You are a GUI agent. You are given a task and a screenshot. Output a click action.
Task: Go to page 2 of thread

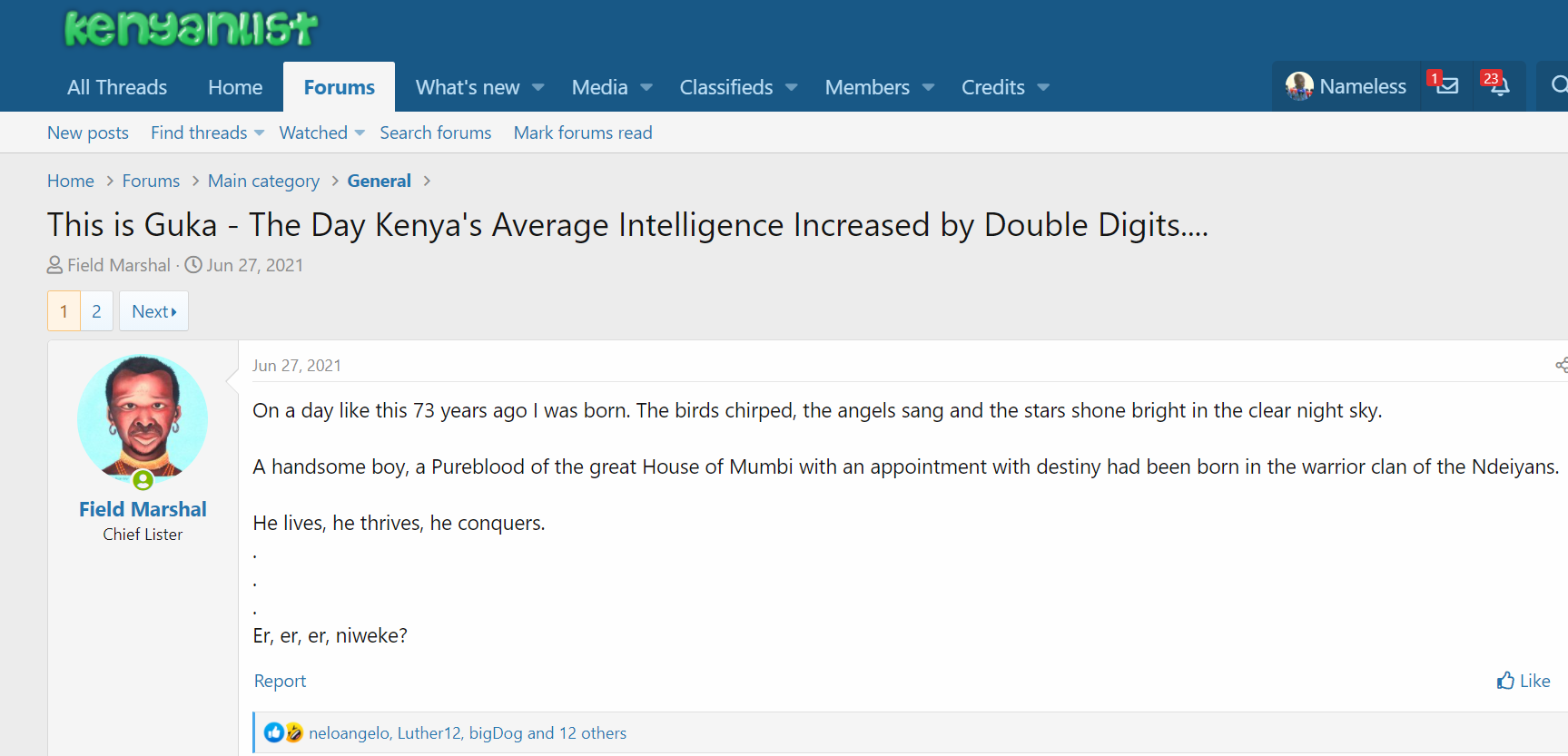[96, 311]
